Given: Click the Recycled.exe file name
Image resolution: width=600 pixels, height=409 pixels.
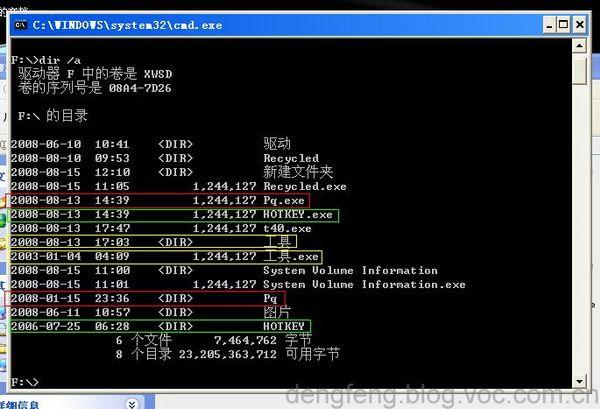Looking at the screenshot, I should click(305, 186).
